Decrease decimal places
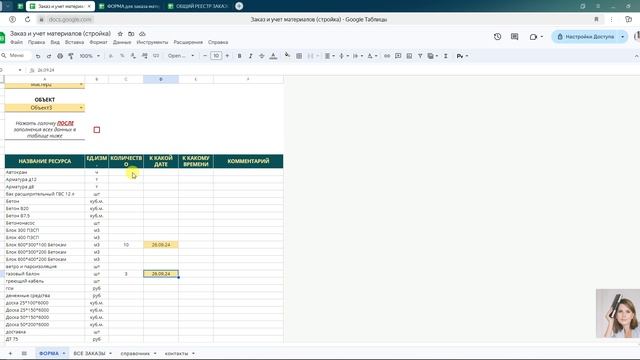The image size is (640, 360). coord(133,56)
